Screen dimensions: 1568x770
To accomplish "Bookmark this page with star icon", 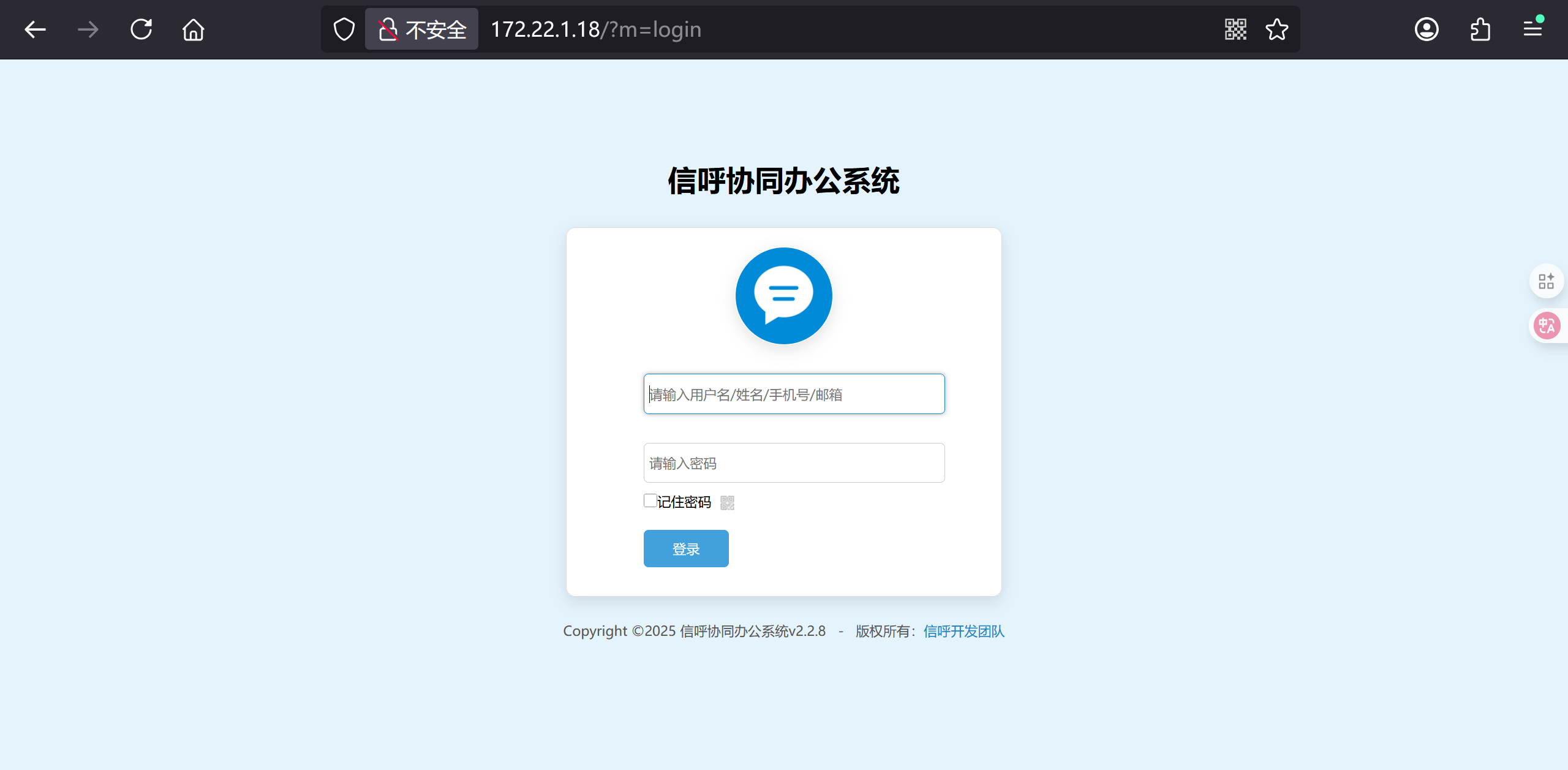I will tap(1277, 29).
